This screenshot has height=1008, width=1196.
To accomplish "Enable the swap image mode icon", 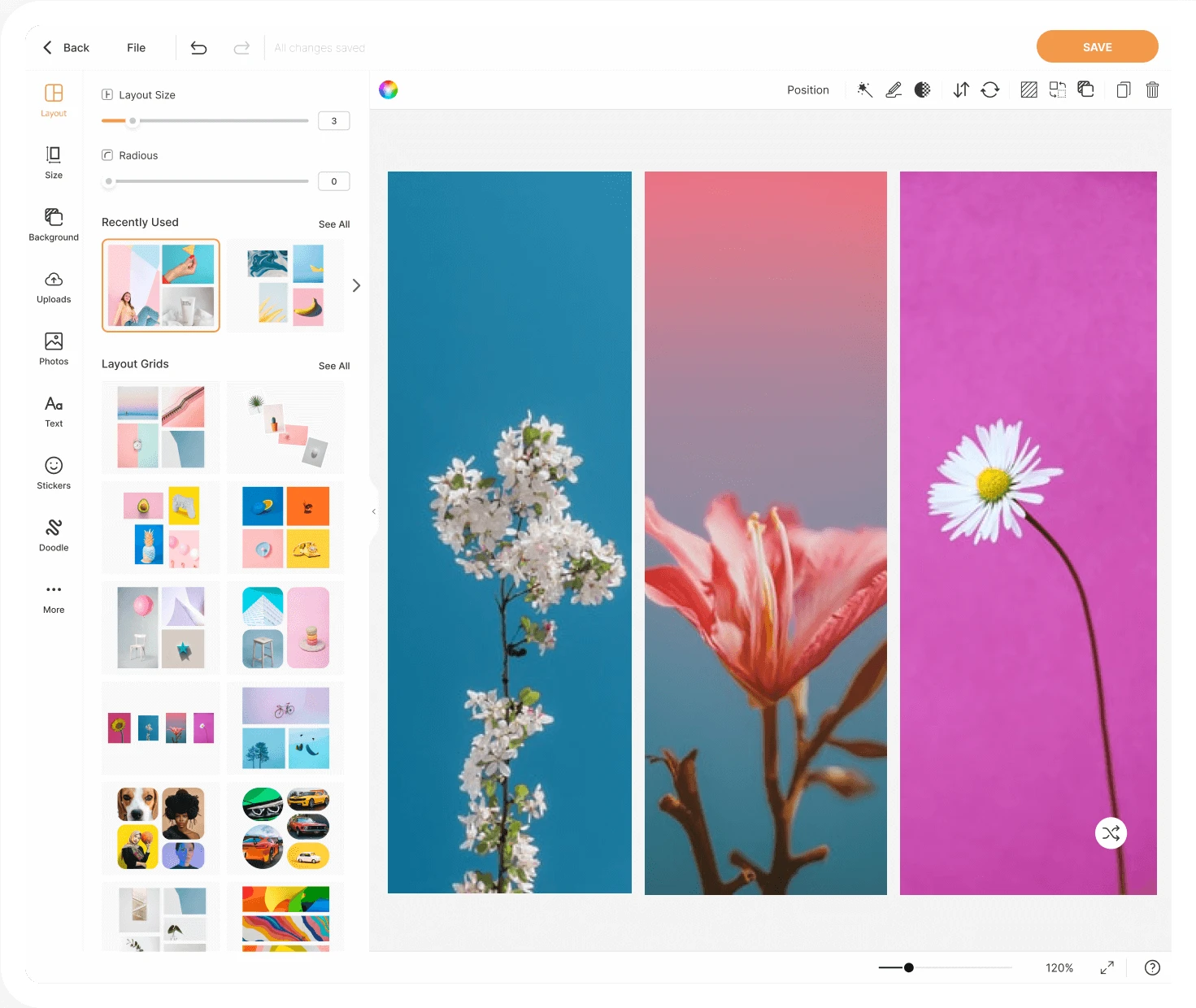I will click(x=1058, y=89).
